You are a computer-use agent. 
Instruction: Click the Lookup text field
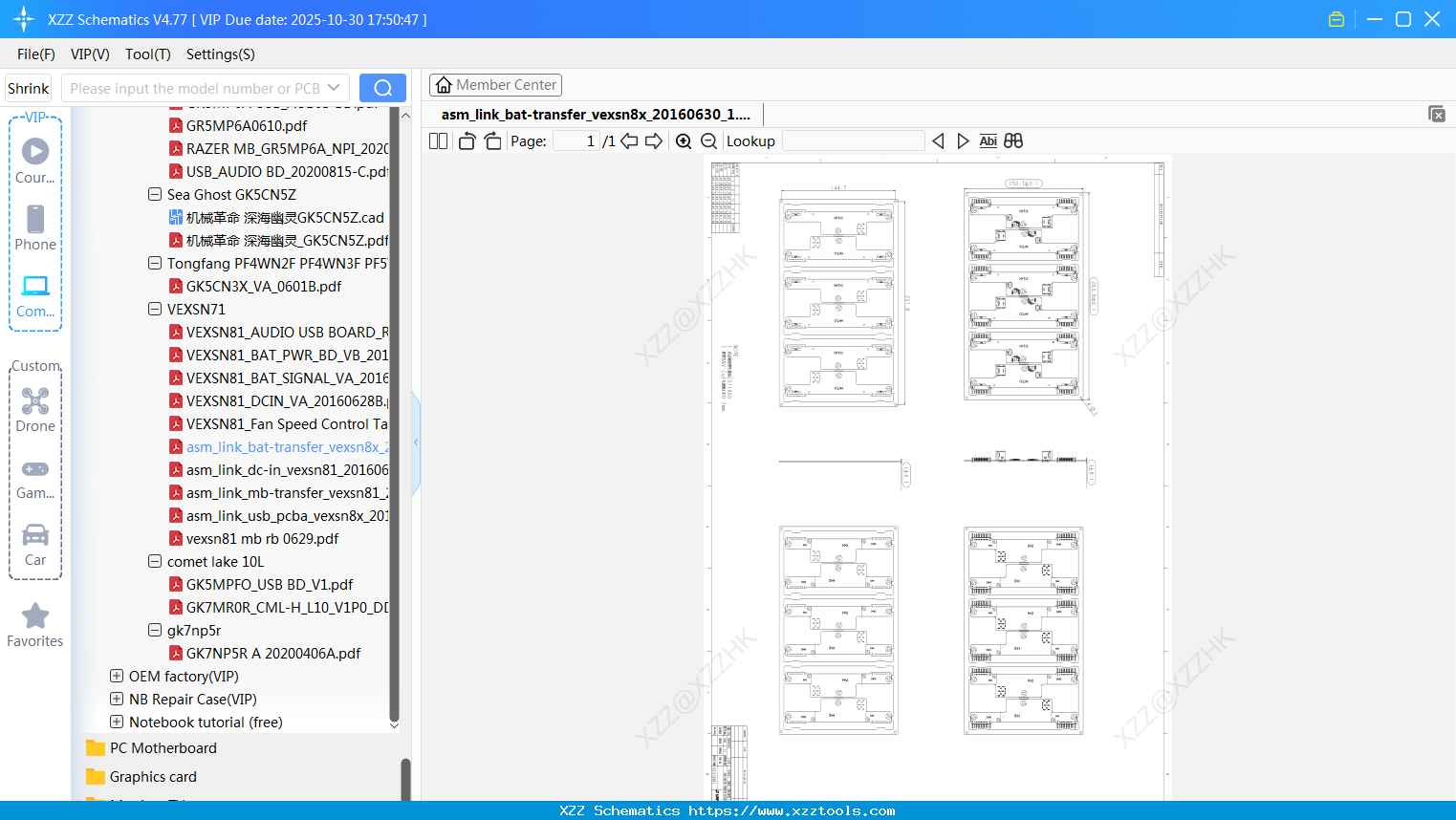pos(853,140)
